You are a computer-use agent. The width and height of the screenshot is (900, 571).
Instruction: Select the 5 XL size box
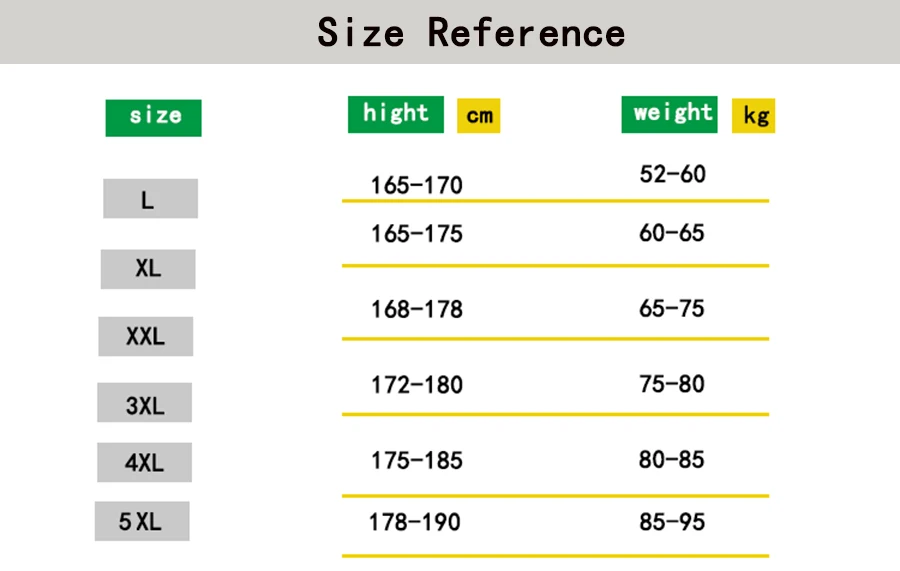142,521
